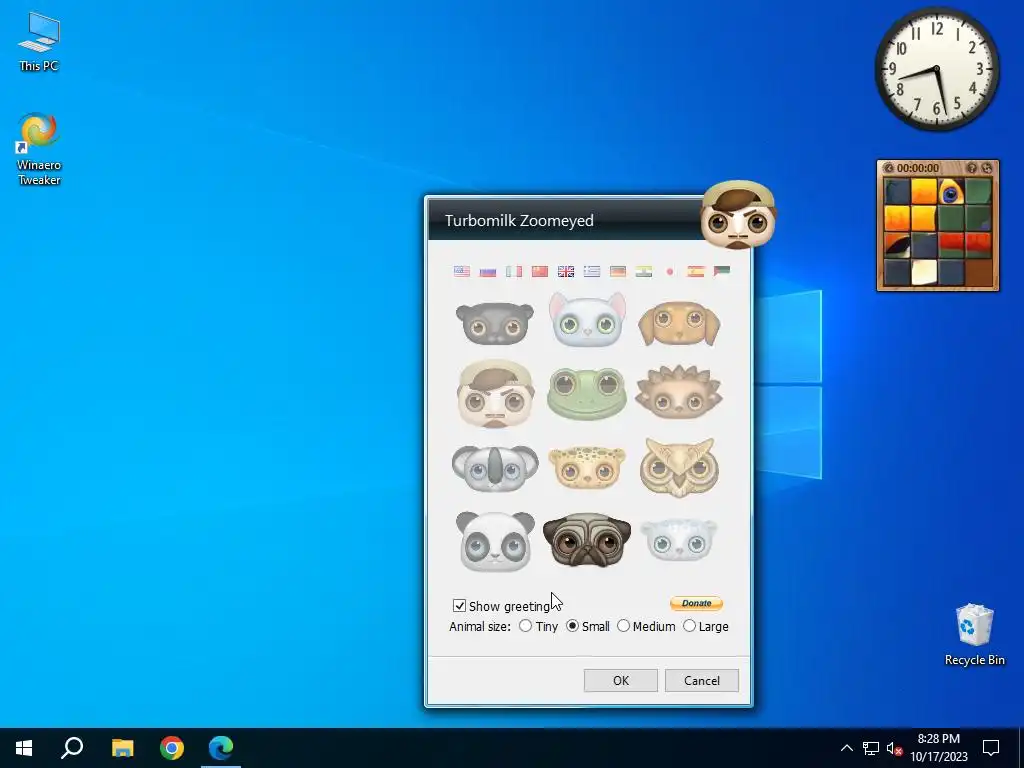Pick the owl animal

679,468
